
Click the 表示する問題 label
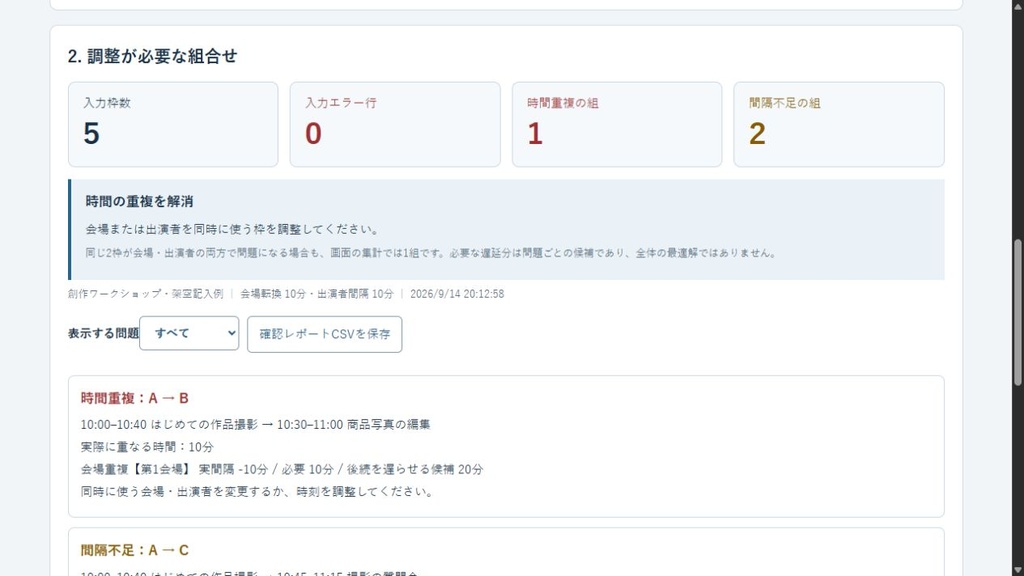pos(103,333)
